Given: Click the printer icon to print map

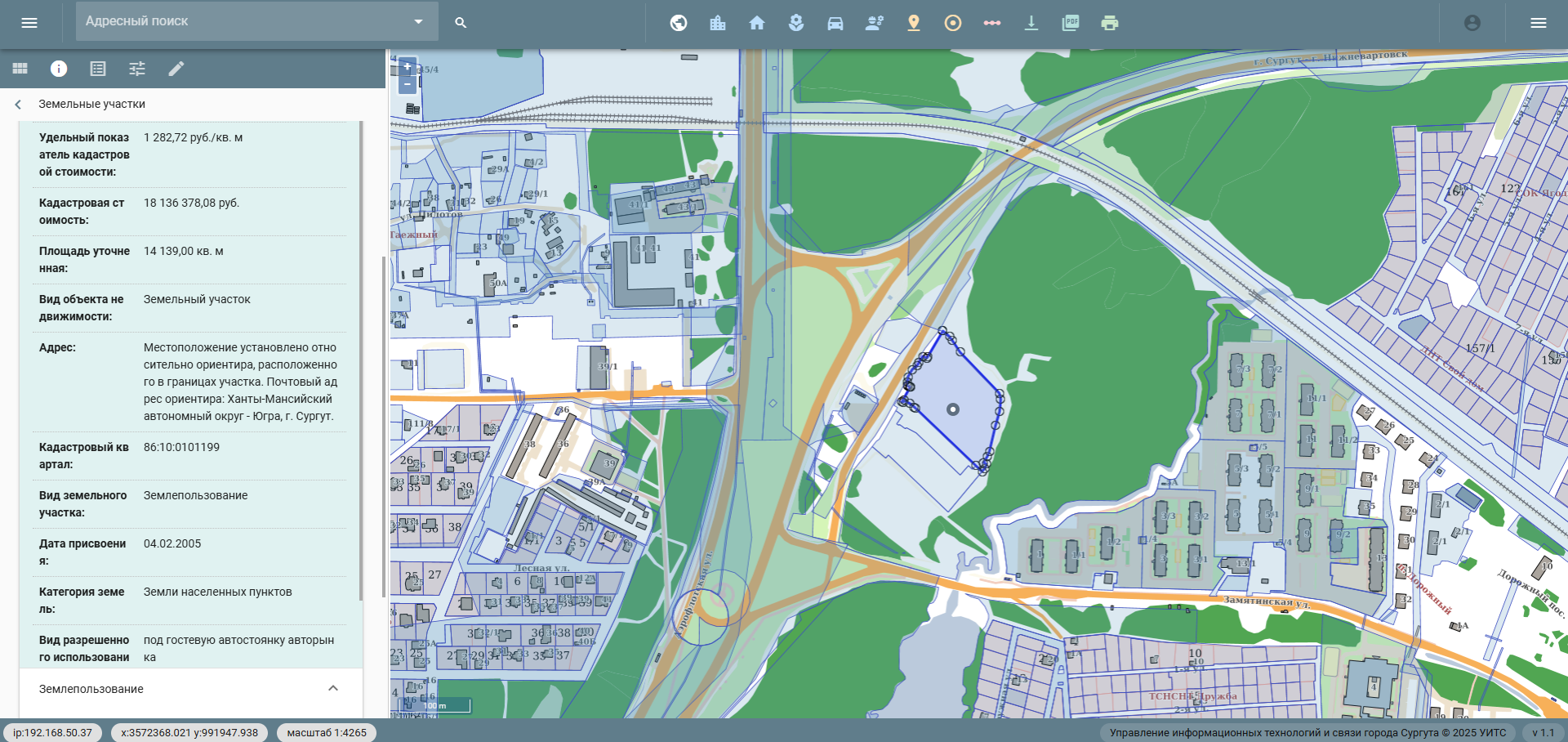Looking at the screenshot, I should tap(1110, 23).
